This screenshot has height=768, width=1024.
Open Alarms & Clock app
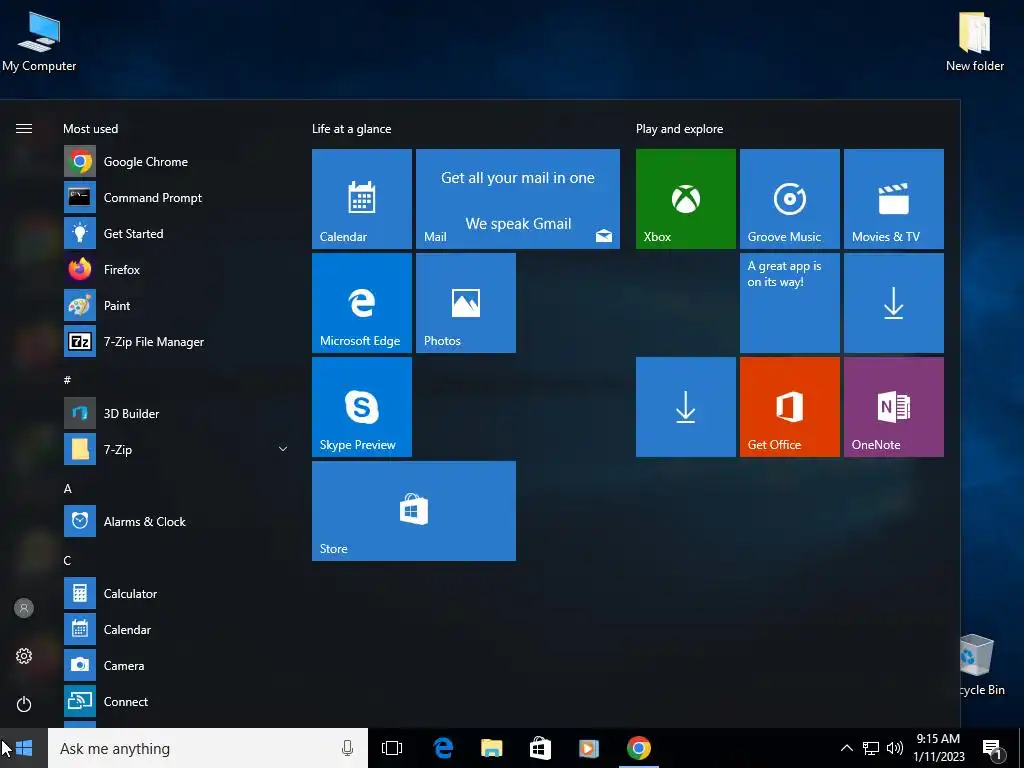(x=175, y=521)
